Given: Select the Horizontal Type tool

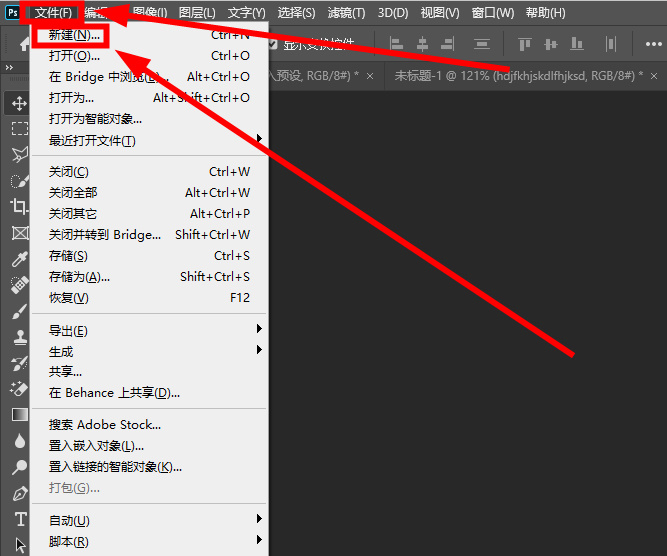Looking at the screenshot, I should [x=20, y=519].
